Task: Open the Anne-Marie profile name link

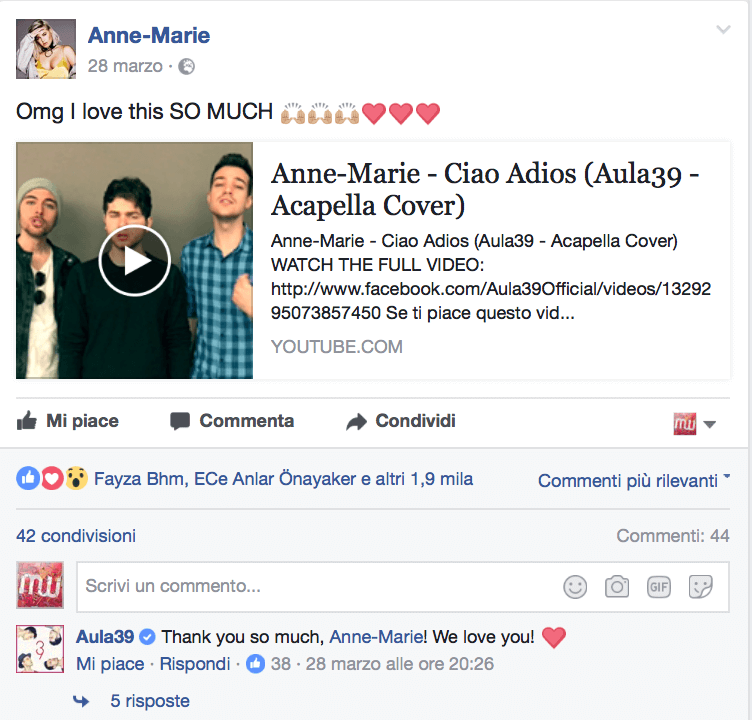Action: [x=149, y=35]
